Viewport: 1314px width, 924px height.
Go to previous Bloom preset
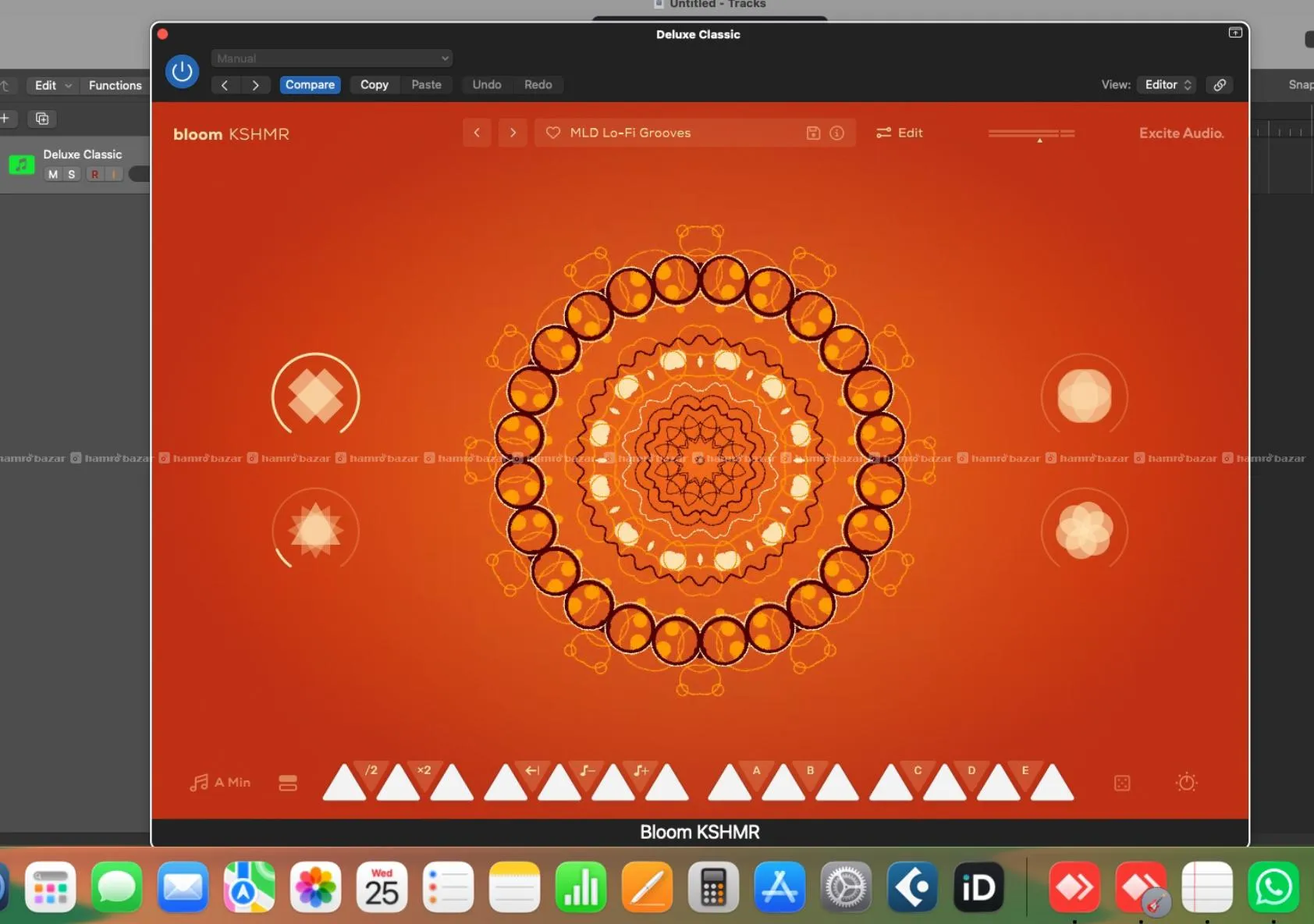click(477, 133)
